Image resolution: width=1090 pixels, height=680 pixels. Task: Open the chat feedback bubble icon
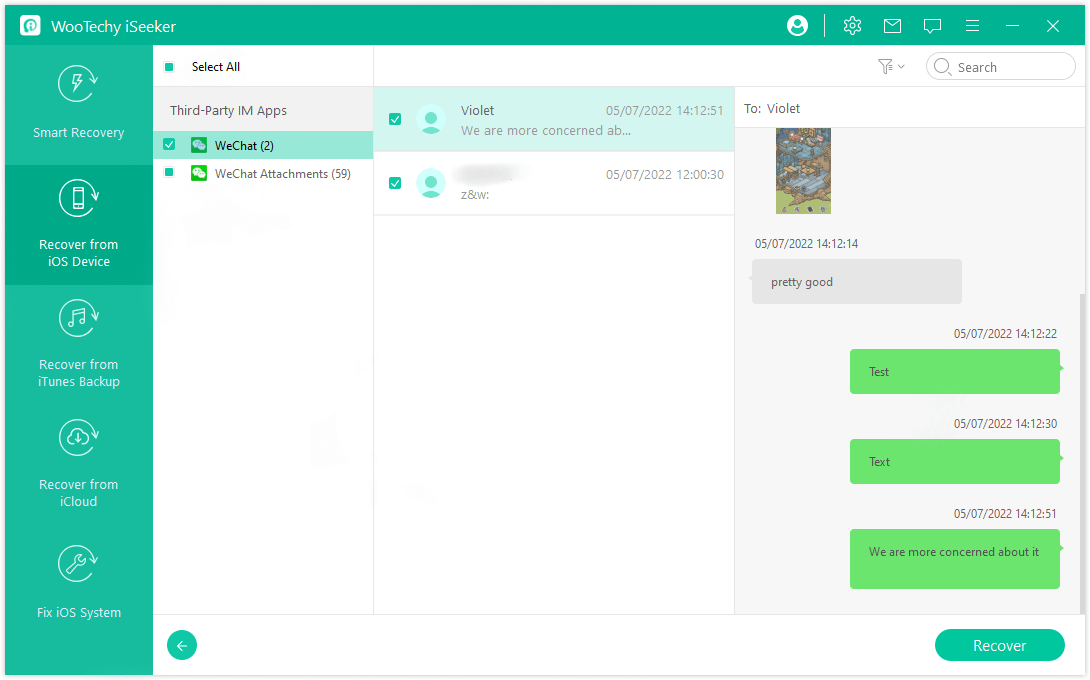pyautogui.click(x=932, y=25)
